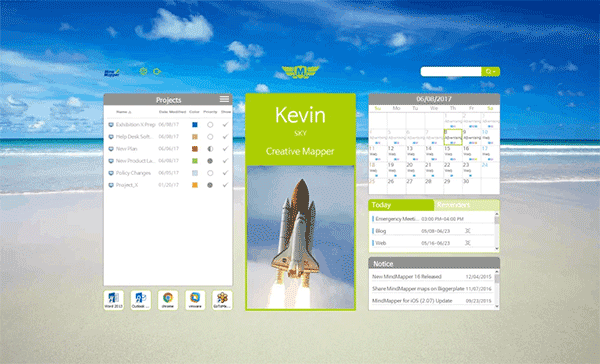Toggle Show checkmark for Help Desk Soft...
The image size is (600, 364).
(225, 137)
